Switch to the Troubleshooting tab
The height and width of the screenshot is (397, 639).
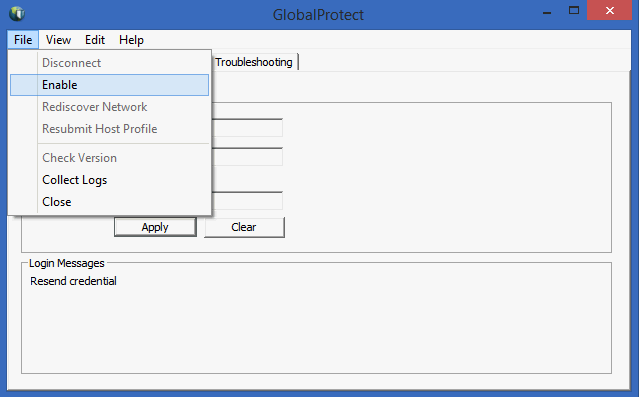(x=254, y=62)
